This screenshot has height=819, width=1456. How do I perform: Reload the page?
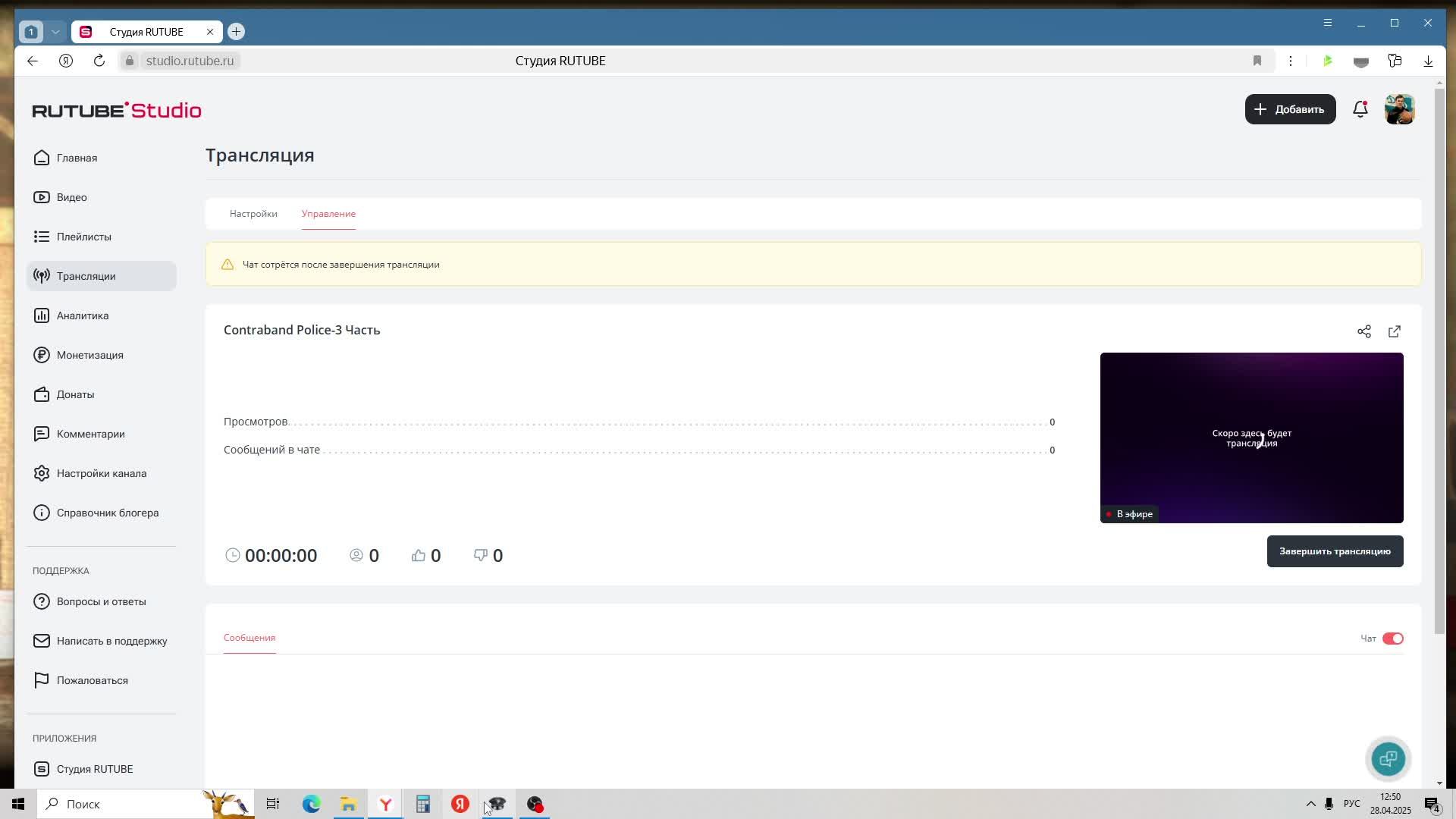99,61
